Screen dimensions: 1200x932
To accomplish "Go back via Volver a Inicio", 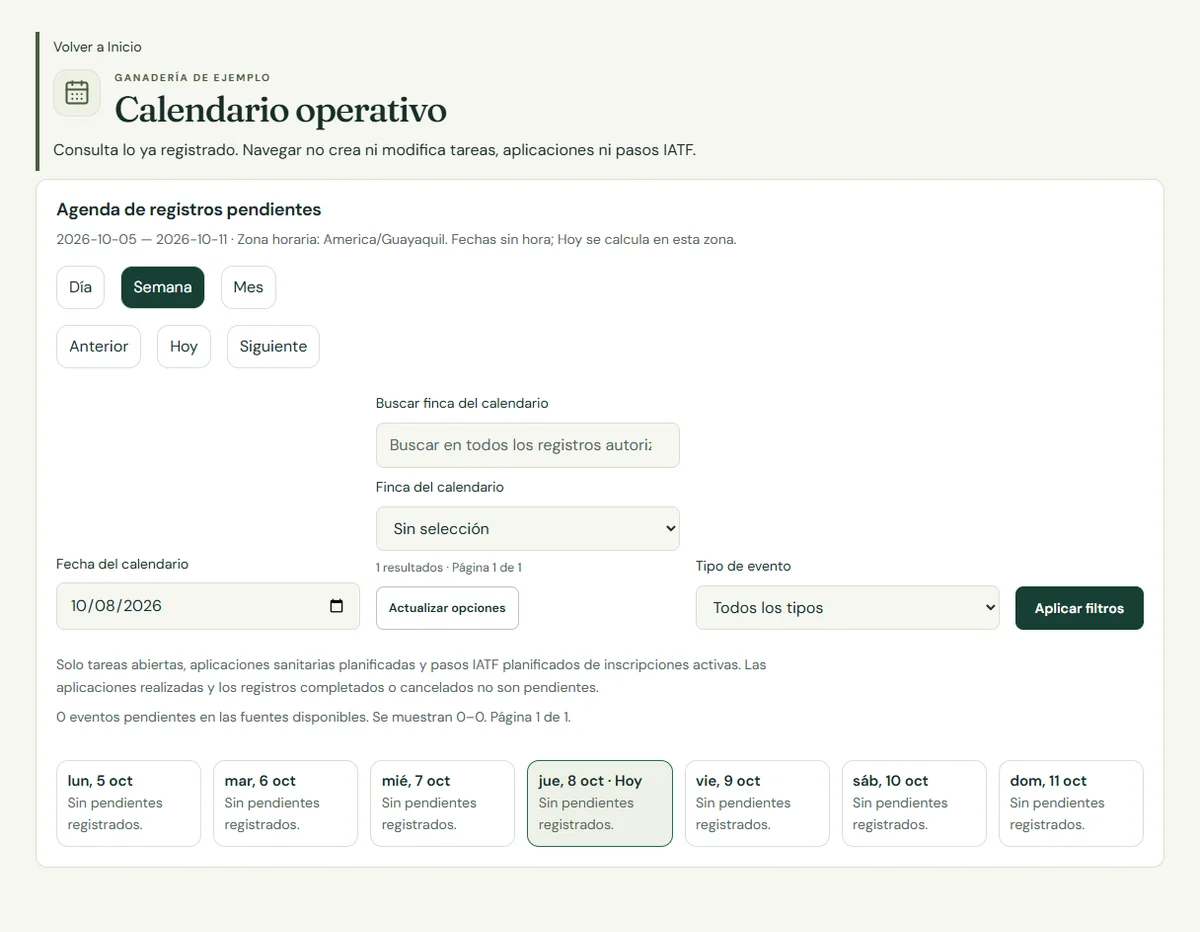I will pyautogui.click(x=97, y=47).
